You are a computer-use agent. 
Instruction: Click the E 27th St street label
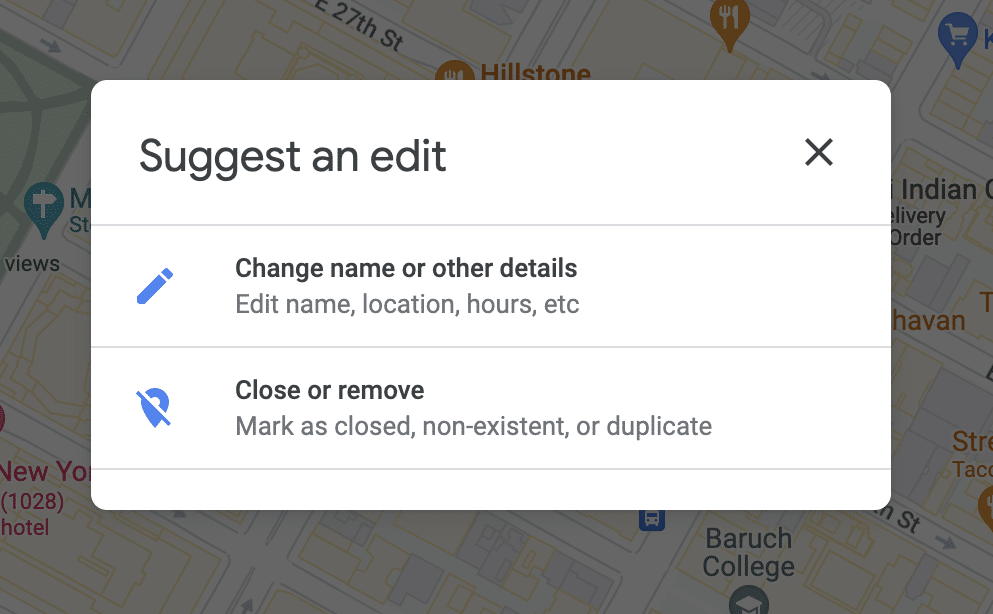pos(359,24)
